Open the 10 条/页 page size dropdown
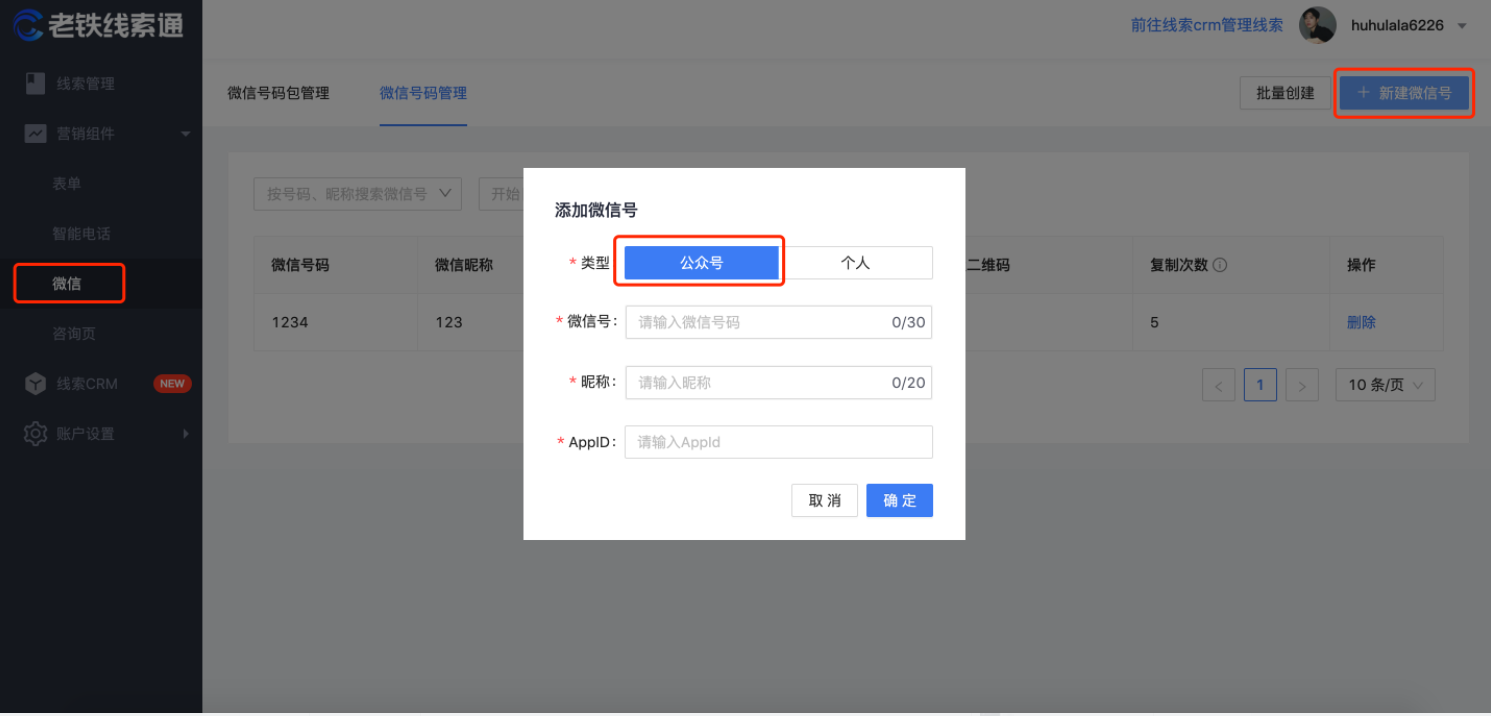1491x716 pixels. [1385, 384]
